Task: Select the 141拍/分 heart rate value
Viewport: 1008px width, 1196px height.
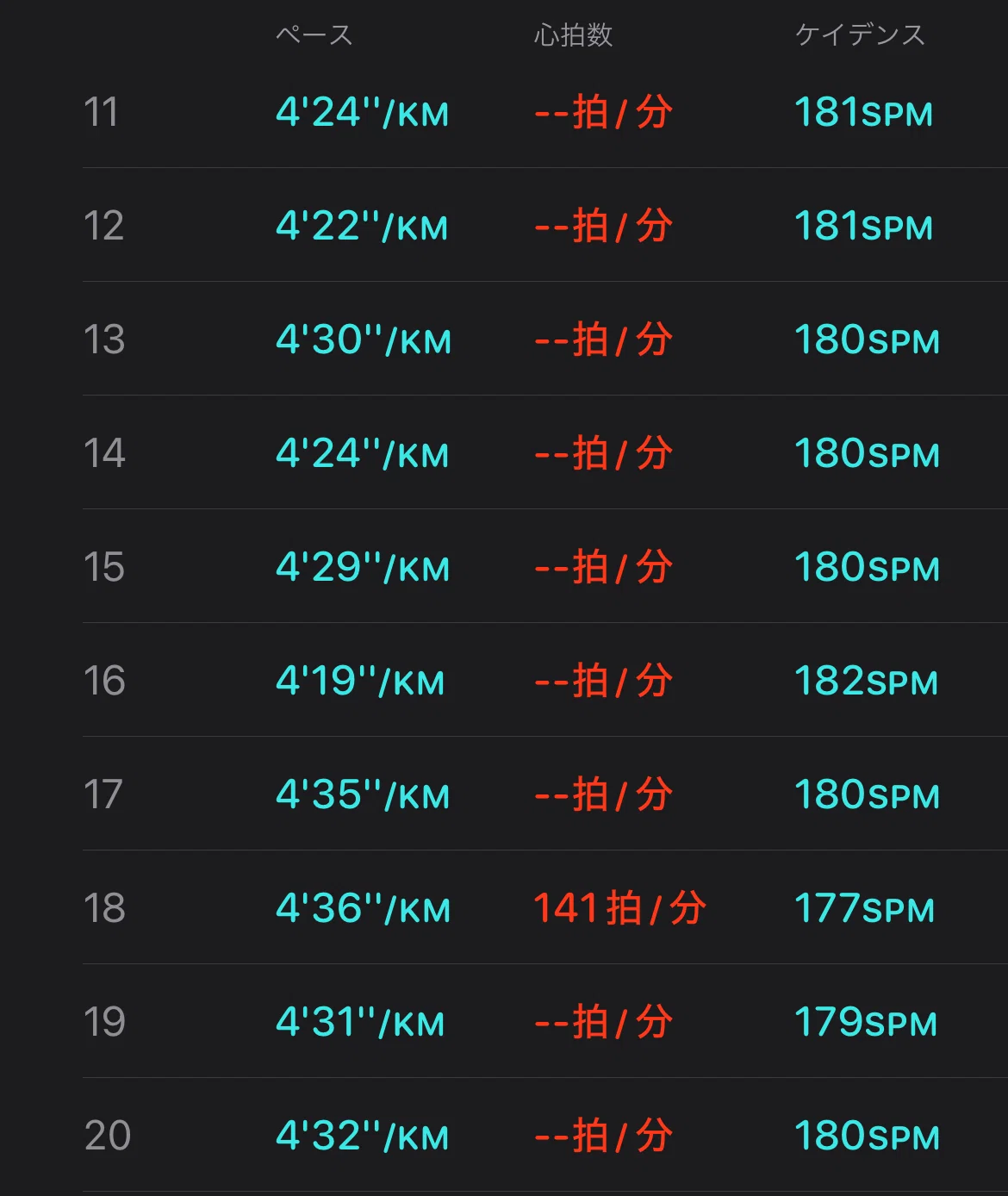Action: [x=620, y=909]
